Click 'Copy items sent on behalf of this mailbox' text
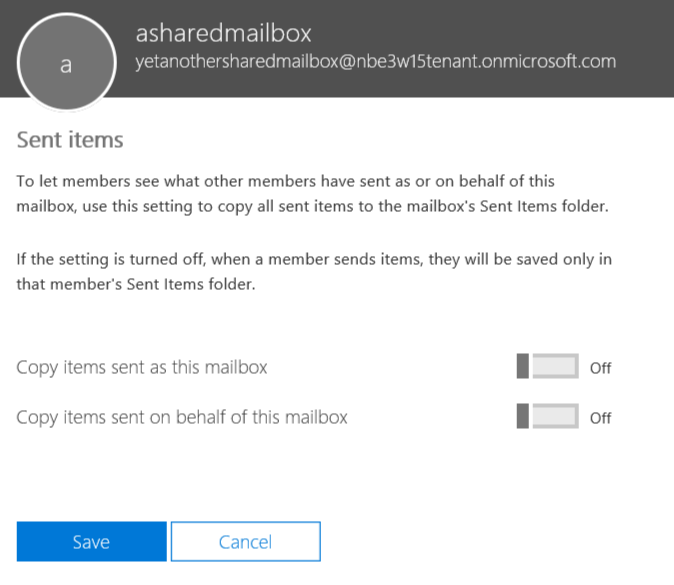This screenshot has height=585, width=674. click(182, 417)
